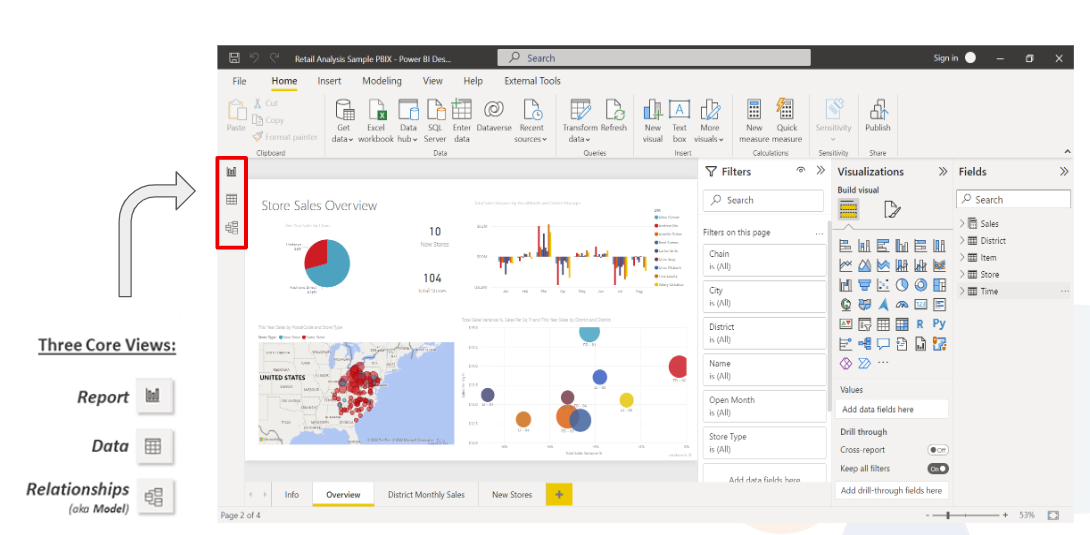Image resolution: width=1090 pixels, height=535 pixels.
Task: Click SQL Server in the ribbon
Action: click(435, 121)
